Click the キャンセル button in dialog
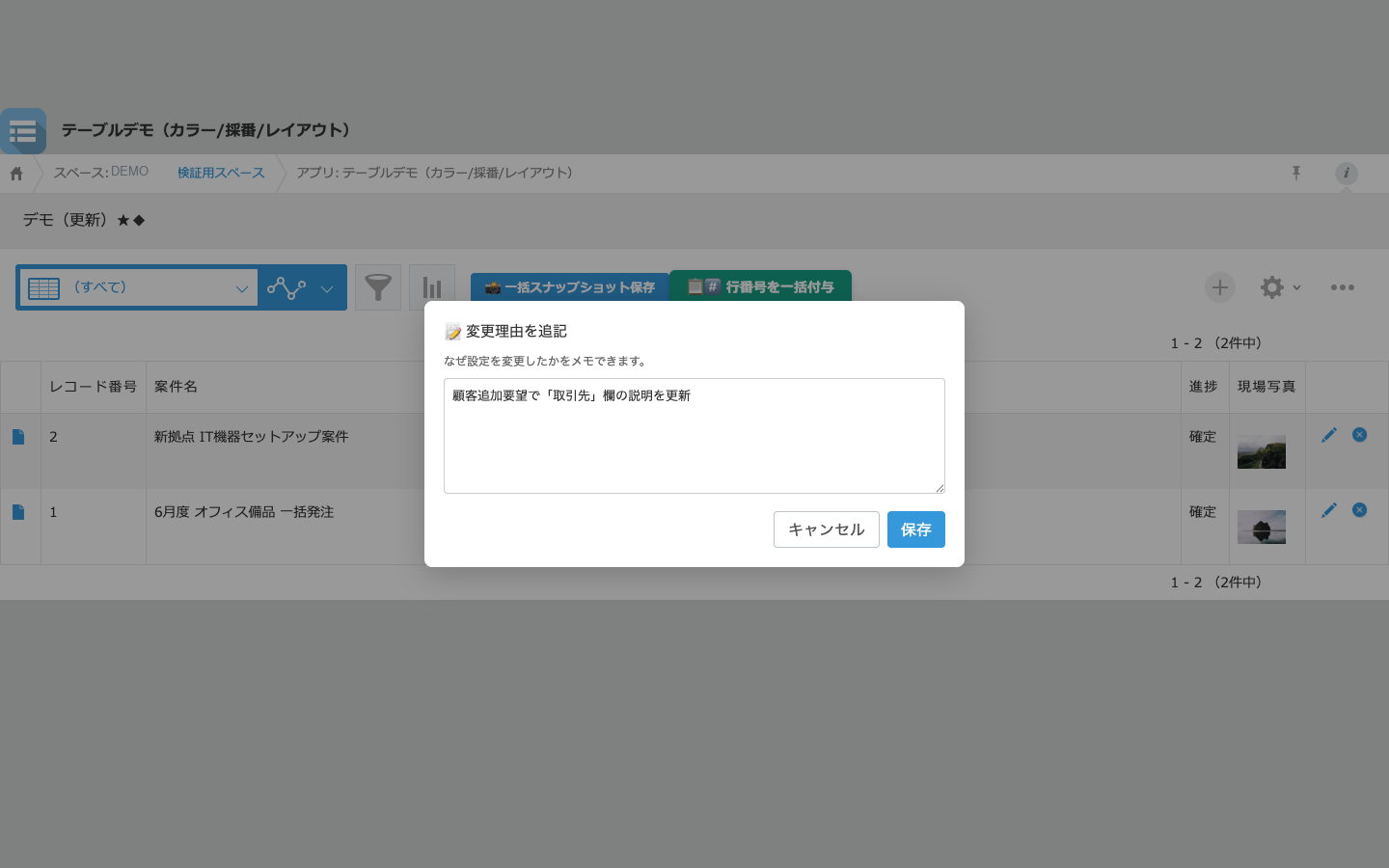This screenshot has height=868, width=1389. click(x=827, y=529)
